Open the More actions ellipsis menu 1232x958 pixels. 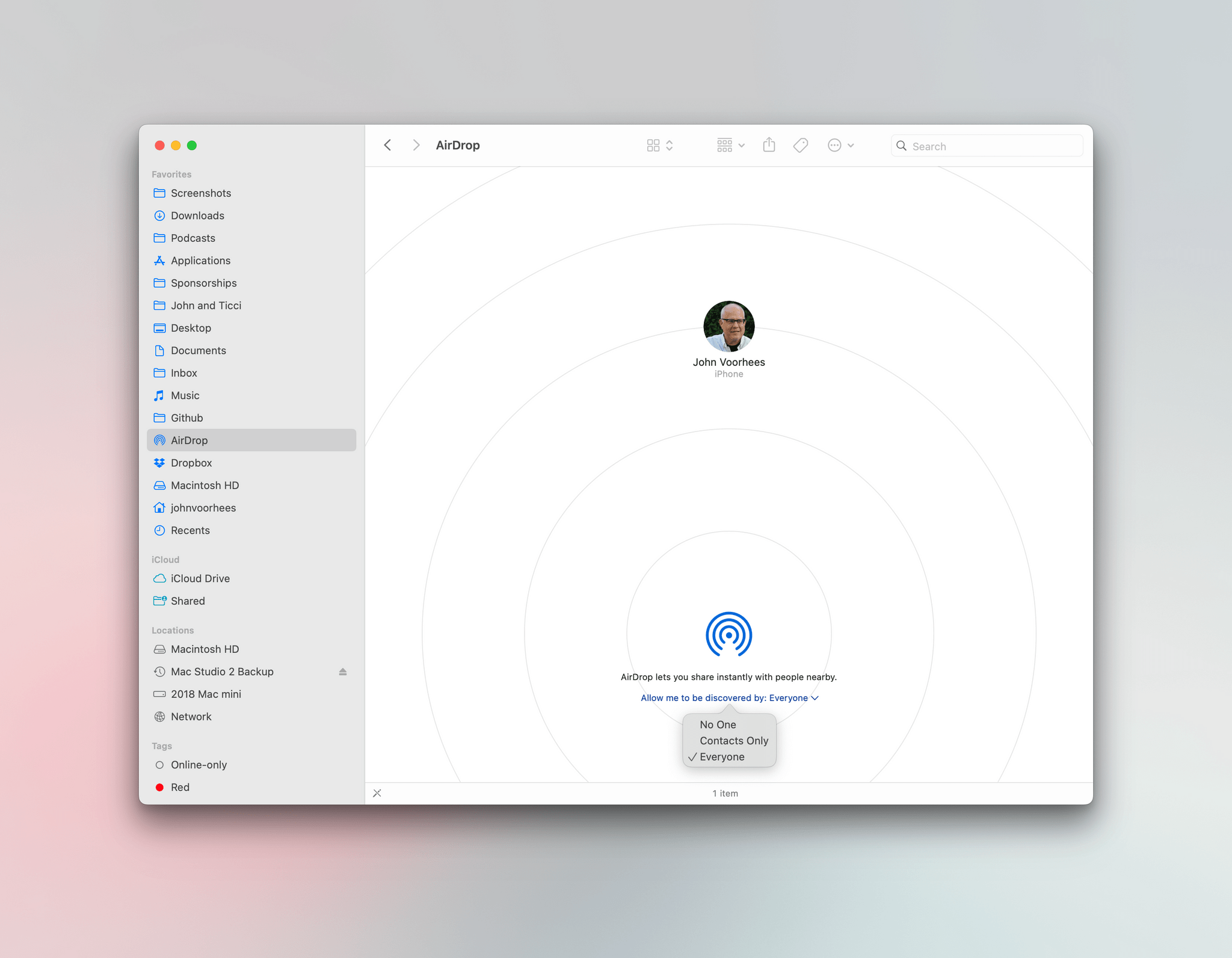coord(841,145)
